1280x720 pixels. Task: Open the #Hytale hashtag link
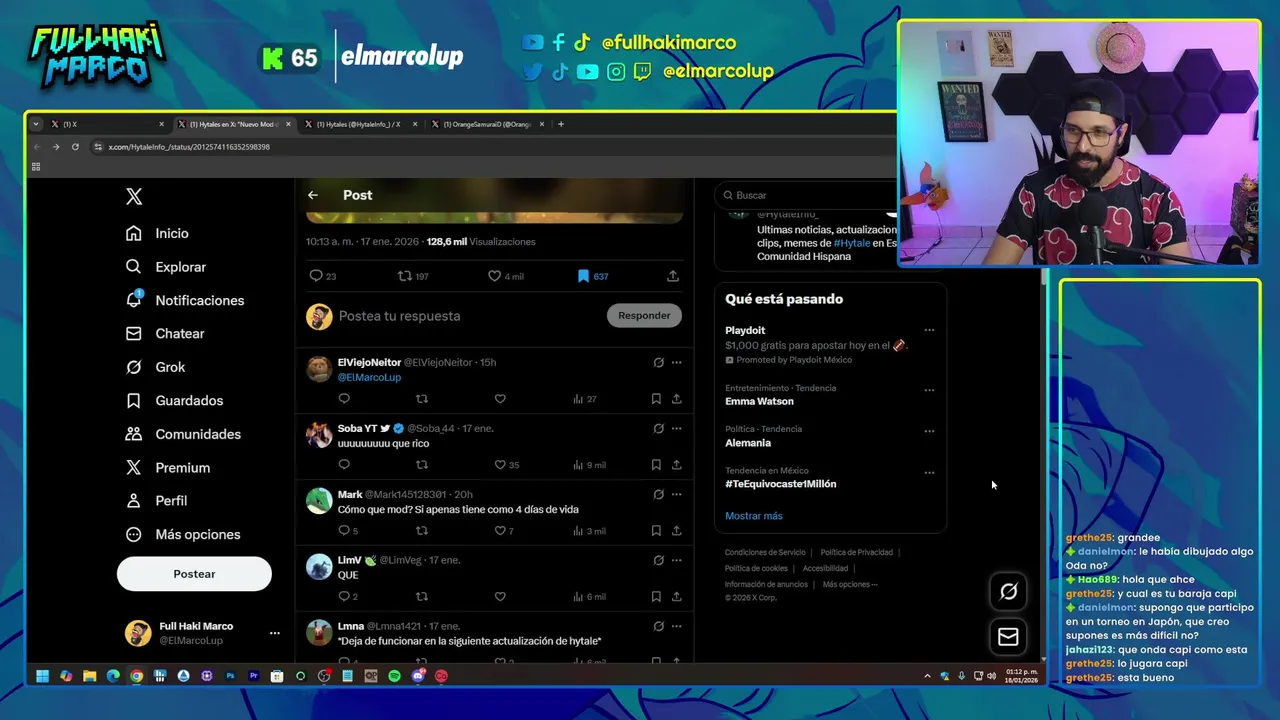click(852, 243)
